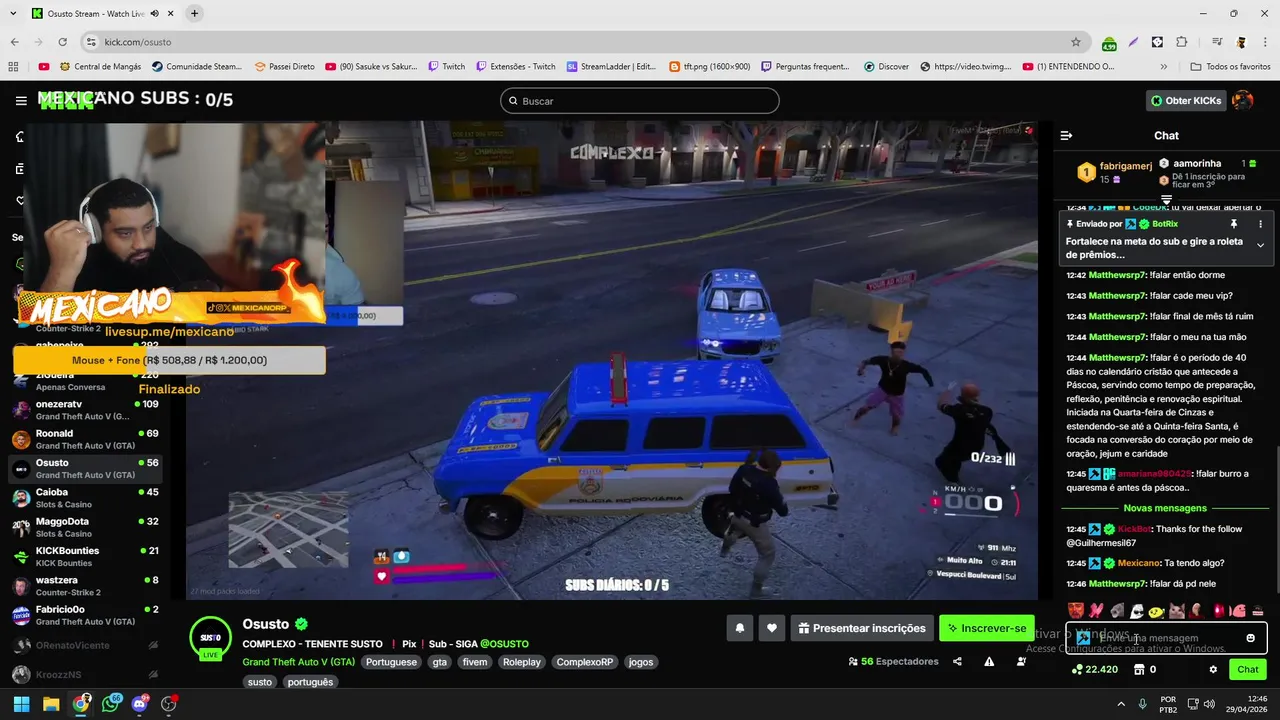Bookmark this page with star icon

(1076, 42)
